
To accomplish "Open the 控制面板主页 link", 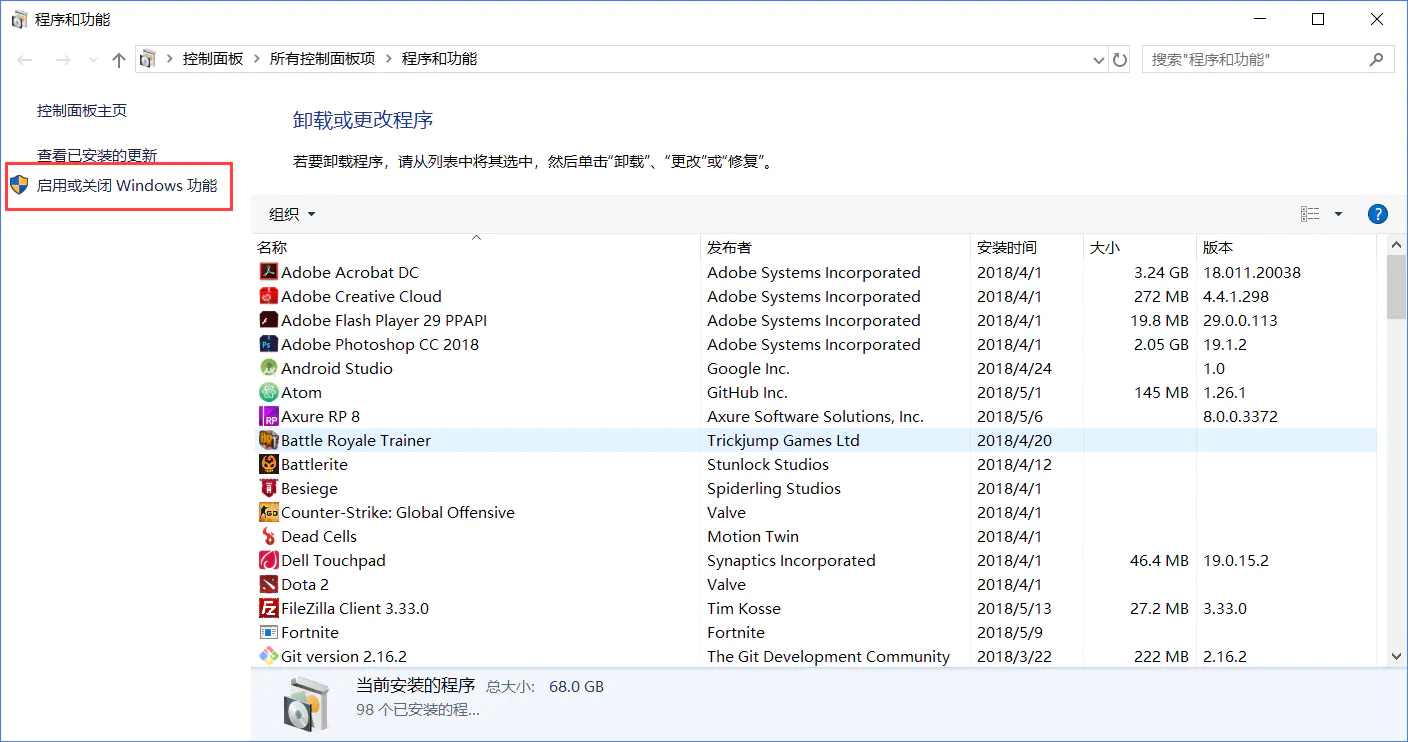I will tap(82, 111).
